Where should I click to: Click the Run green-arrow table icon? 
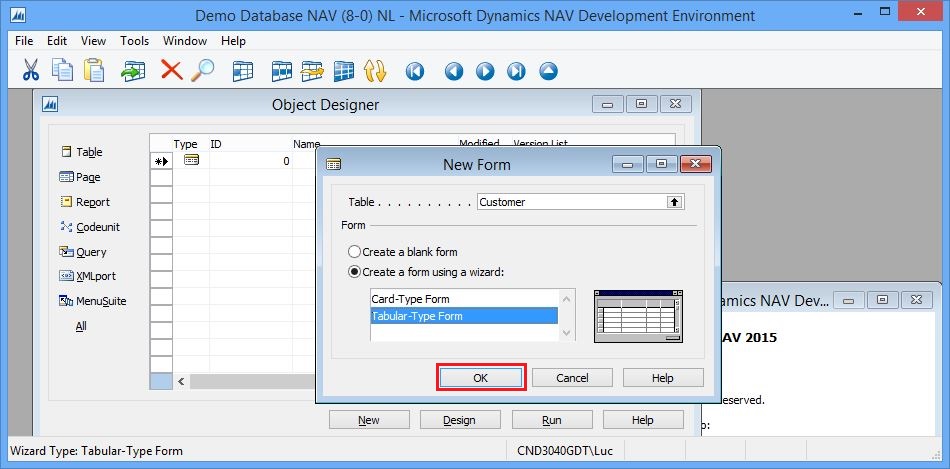(x=133, y=70)
